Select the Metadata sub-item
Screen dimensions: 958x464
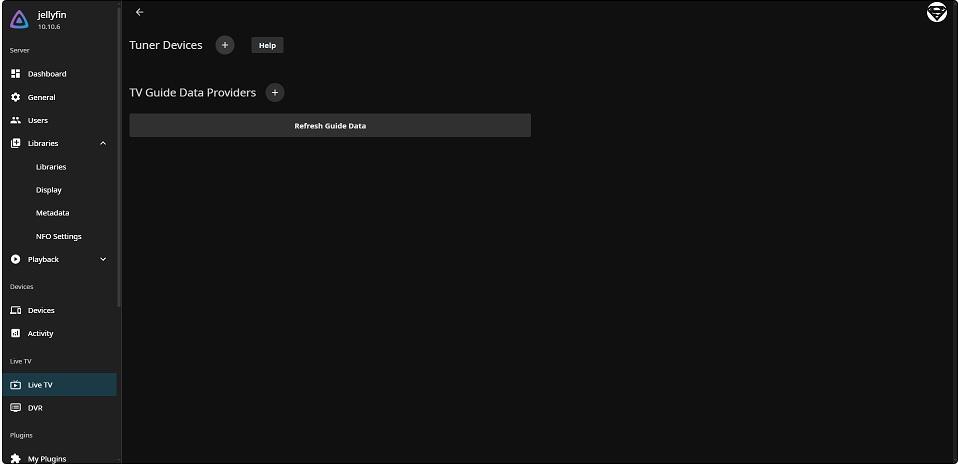[x=52, y=213]
